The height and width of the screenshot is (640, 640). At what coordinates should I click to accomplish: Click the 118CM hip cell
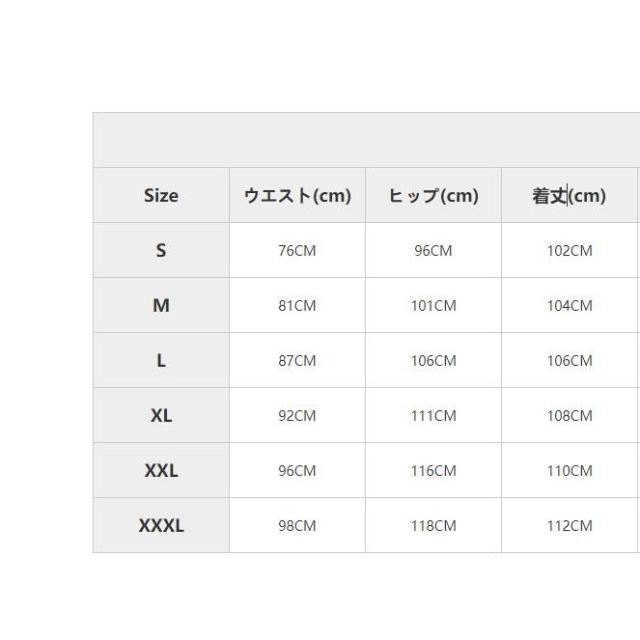pos(433,526)
